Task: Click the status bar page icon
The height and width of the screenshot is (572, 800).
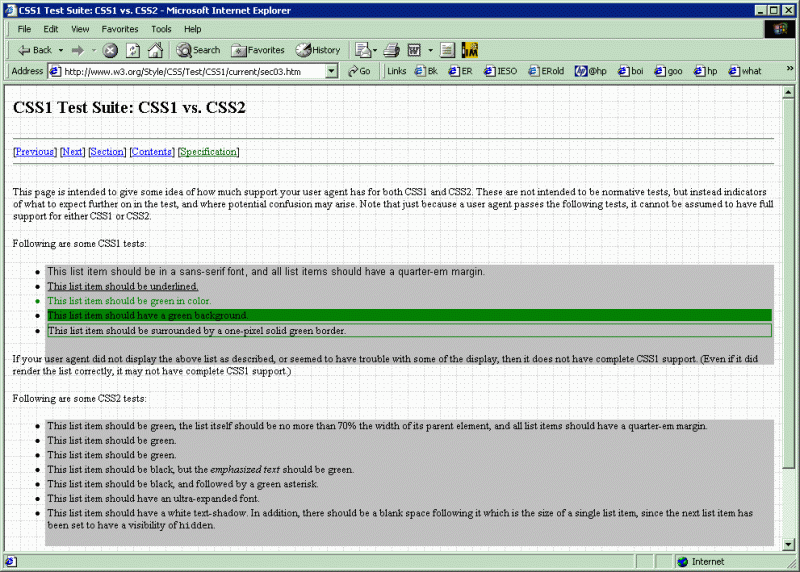Action: (x=11, y=562)
